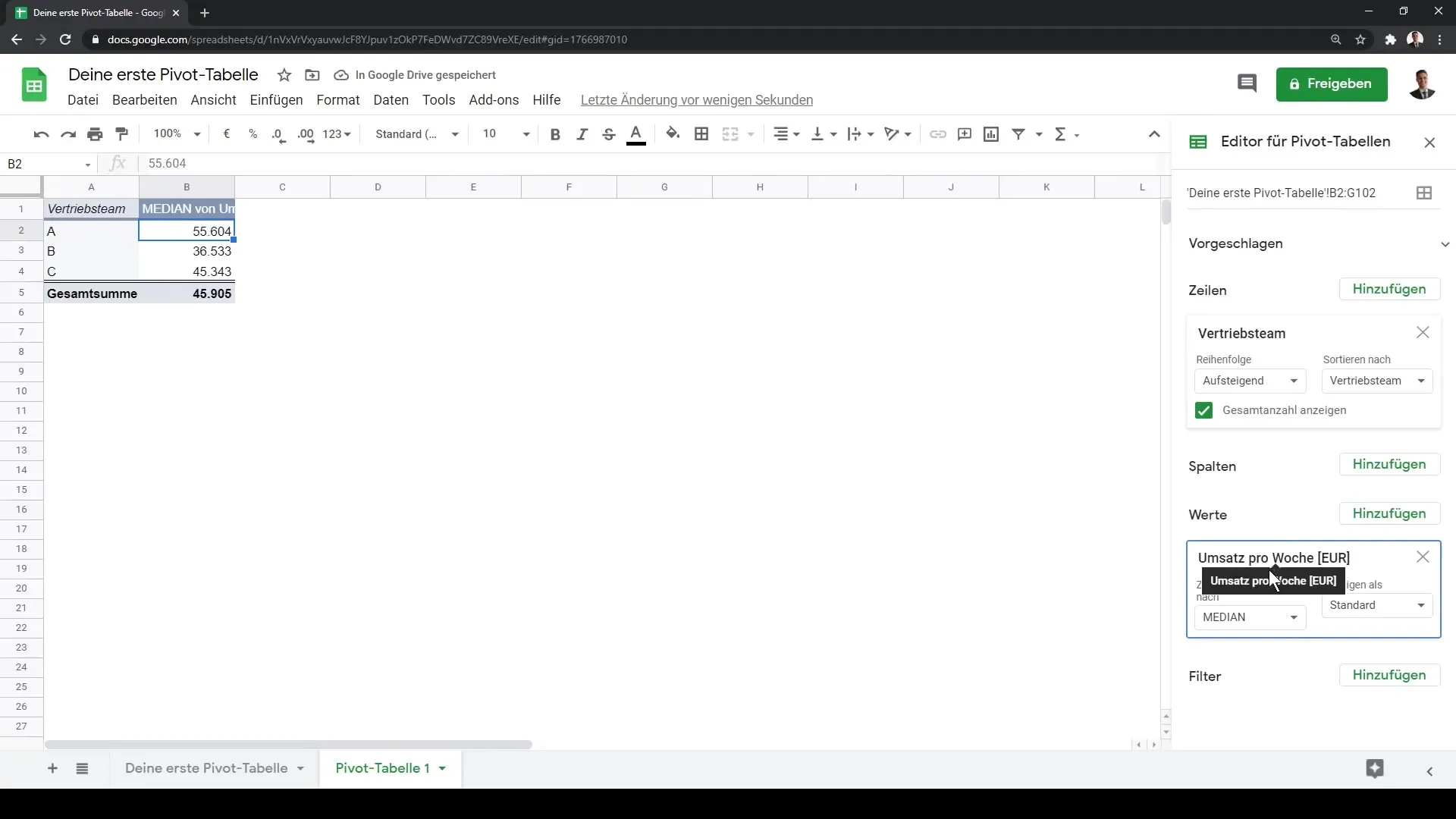Switch to Deine erste Pivot-Tabelle sheet tab

pos(206,768)
